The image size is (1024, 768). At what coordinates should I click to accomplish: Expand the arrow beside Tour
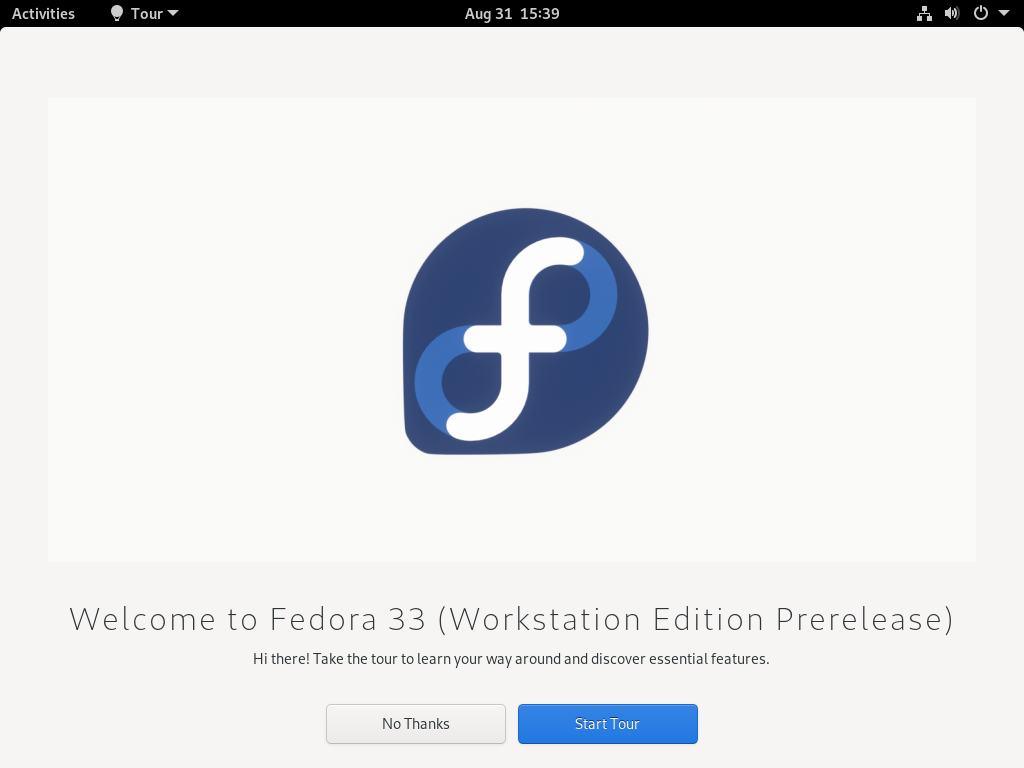[173, 14]
